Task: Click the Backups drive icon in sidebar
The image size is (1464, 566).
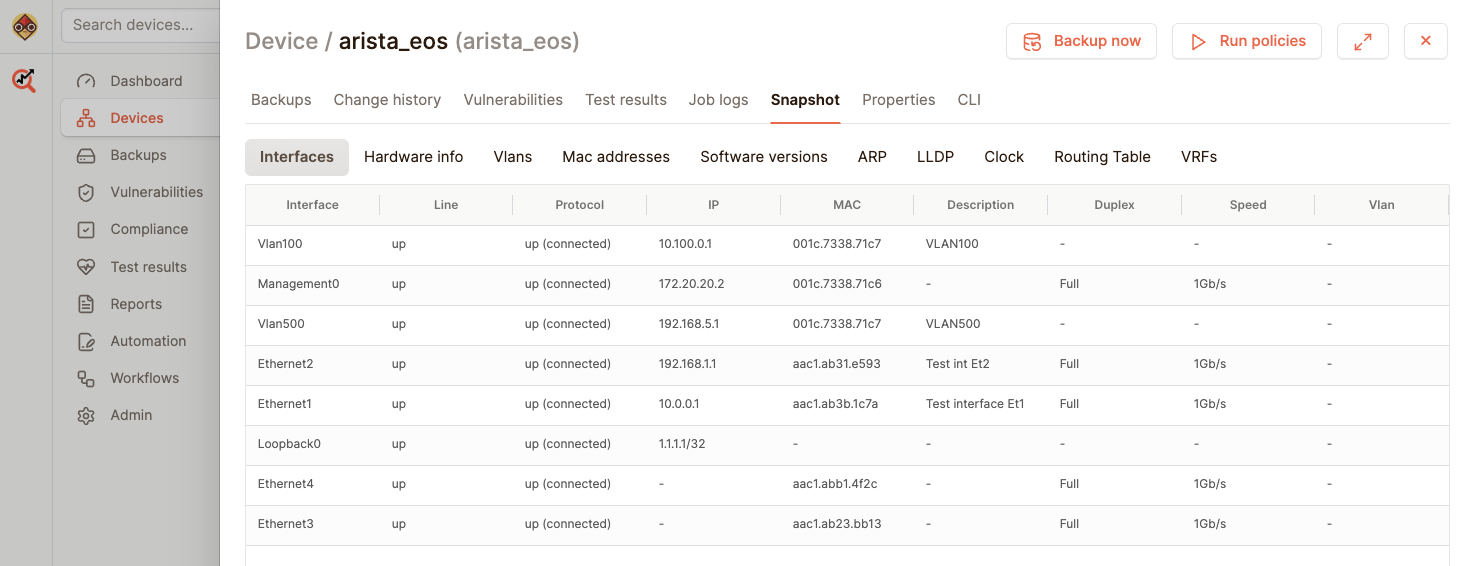Action: coord(86,155)
